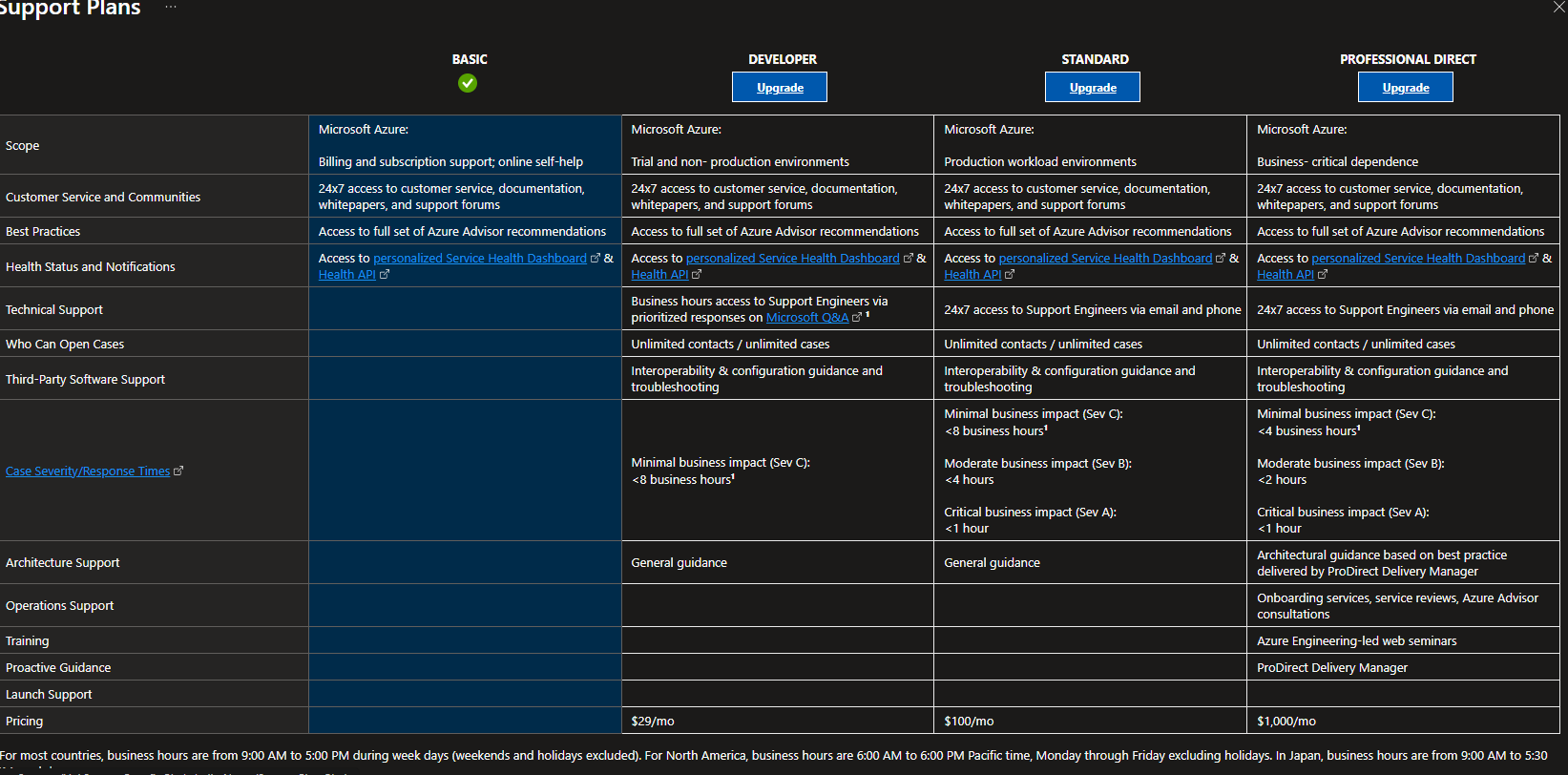Image resolution: width=1568 pixels, height=775 pixels.
Task: Click Production workload environments text
Action: 1040,162
